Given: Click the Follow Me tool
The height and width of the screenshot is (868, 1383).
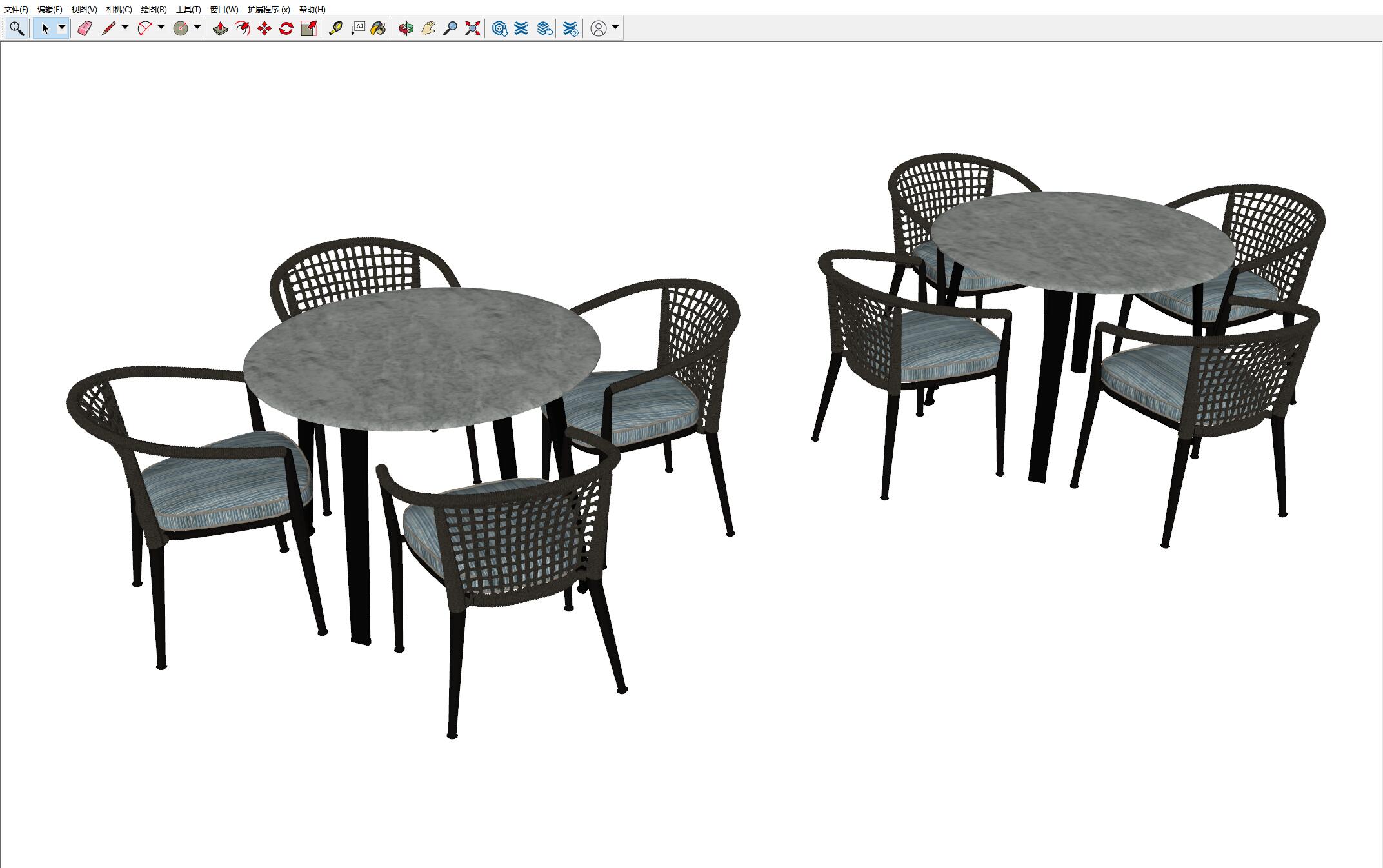Looking at the screenshot, I should point(243,28).
